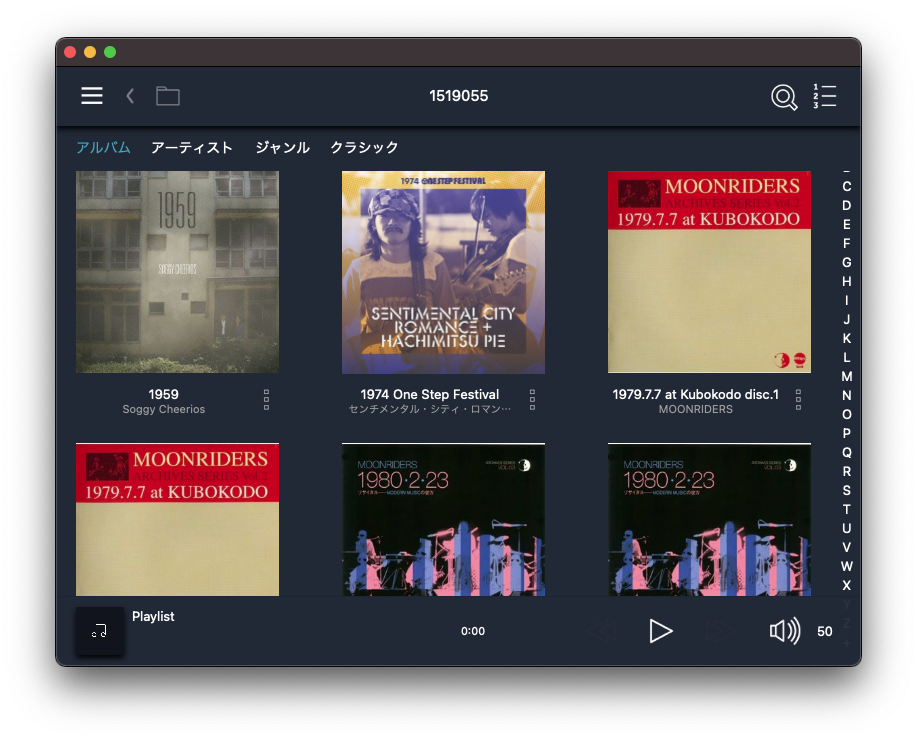The height and width of the screenshot is (740, 917).
Task: Jump to letter Q in index
Action: click(846, 453)
